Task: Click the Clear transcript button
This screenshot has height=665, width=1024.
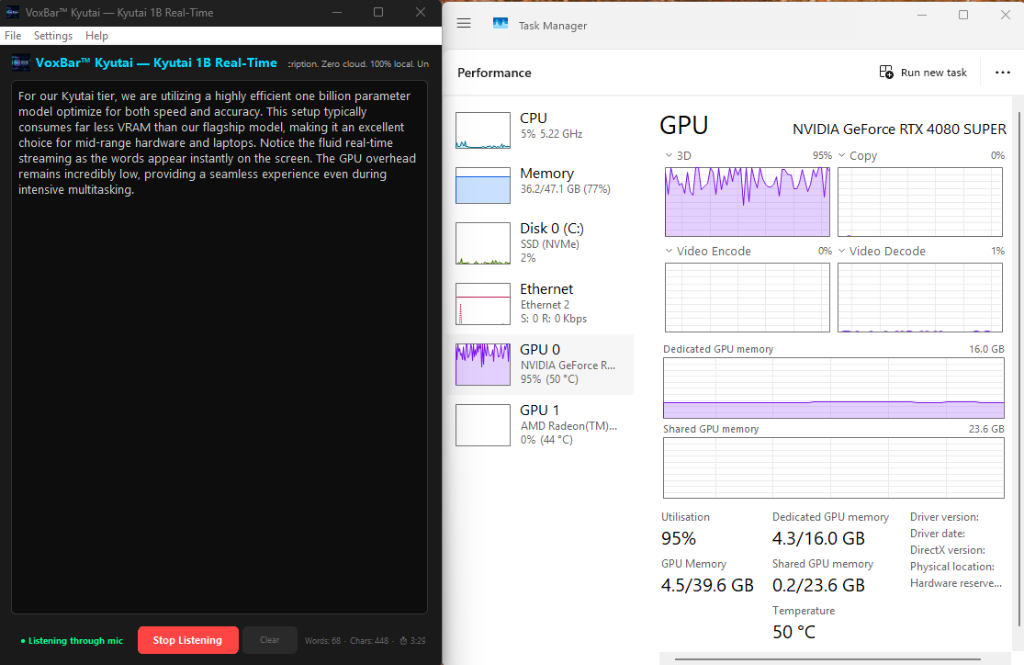Action: click(x=269, y=640)
